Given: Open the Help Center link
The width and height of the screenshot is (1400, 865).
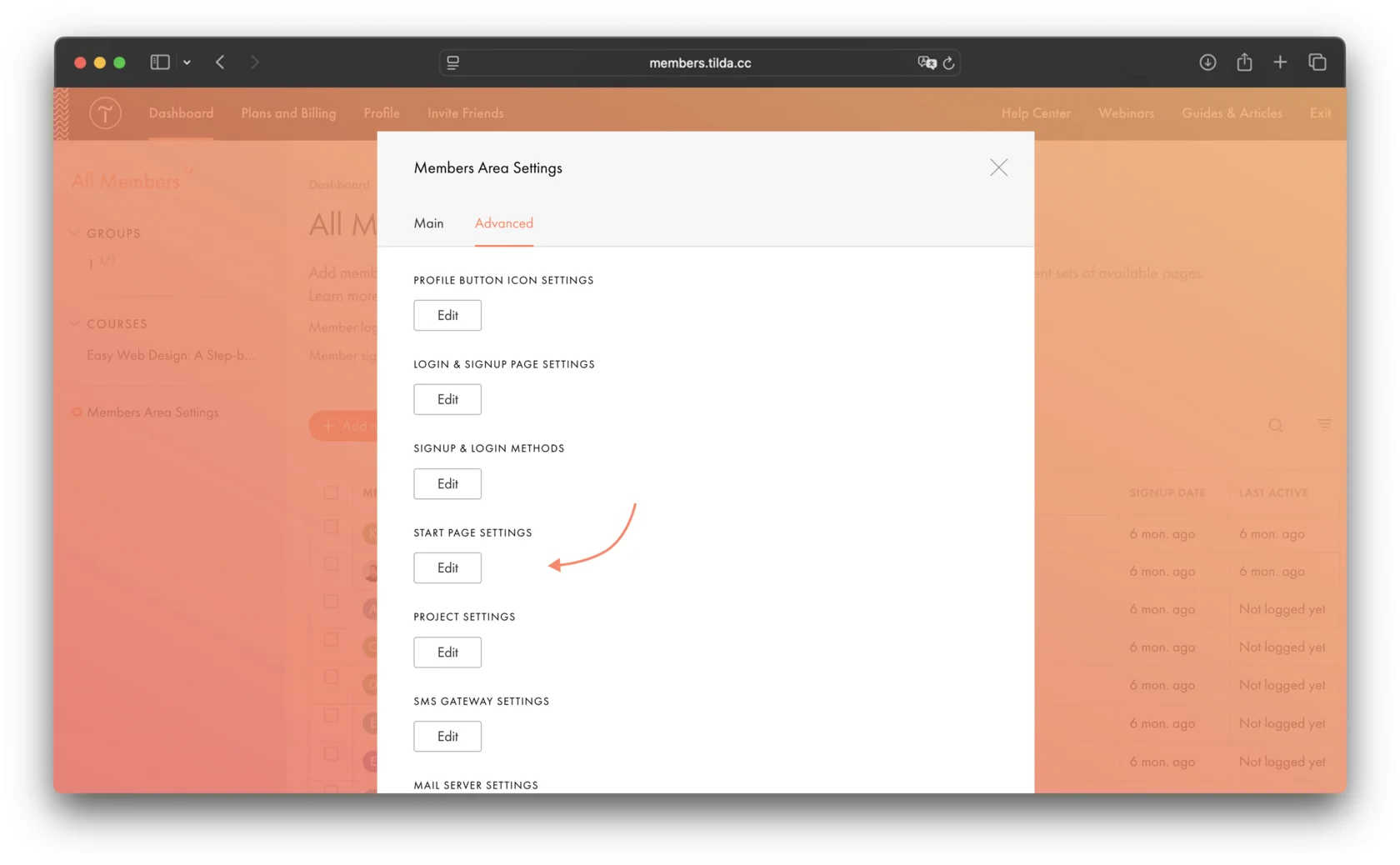Looking at the screenshot, I should (x=1036, y=112).
